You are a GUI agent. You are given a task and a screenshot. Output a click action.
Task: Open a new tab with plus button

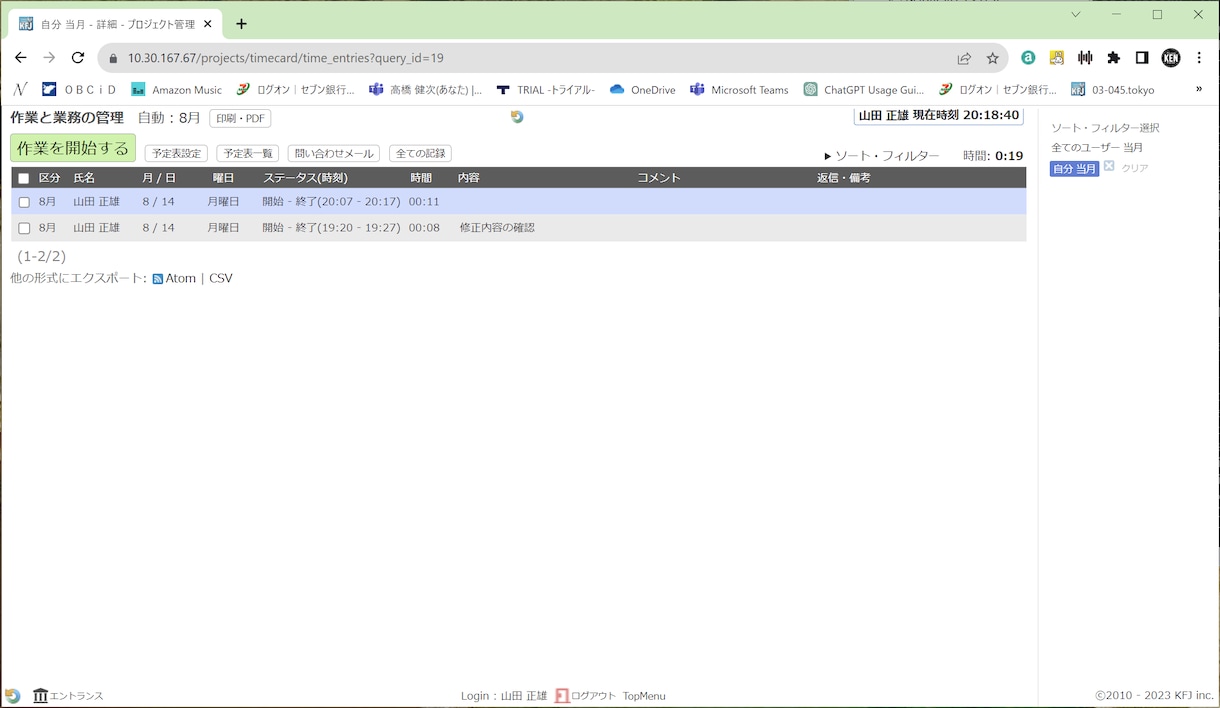pyautogui.click(x=241, y=24)
